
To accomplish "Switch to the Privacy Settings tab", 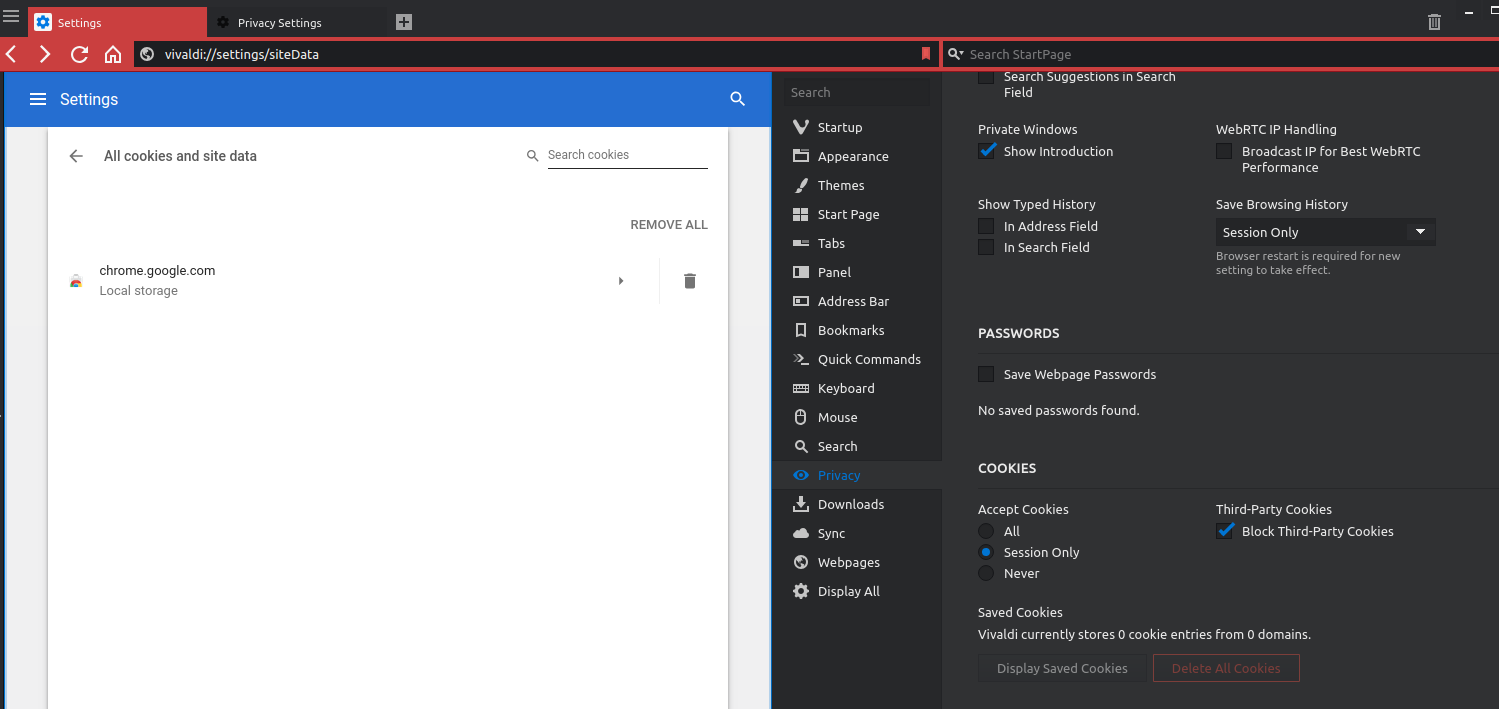I will tap(297, 22).
